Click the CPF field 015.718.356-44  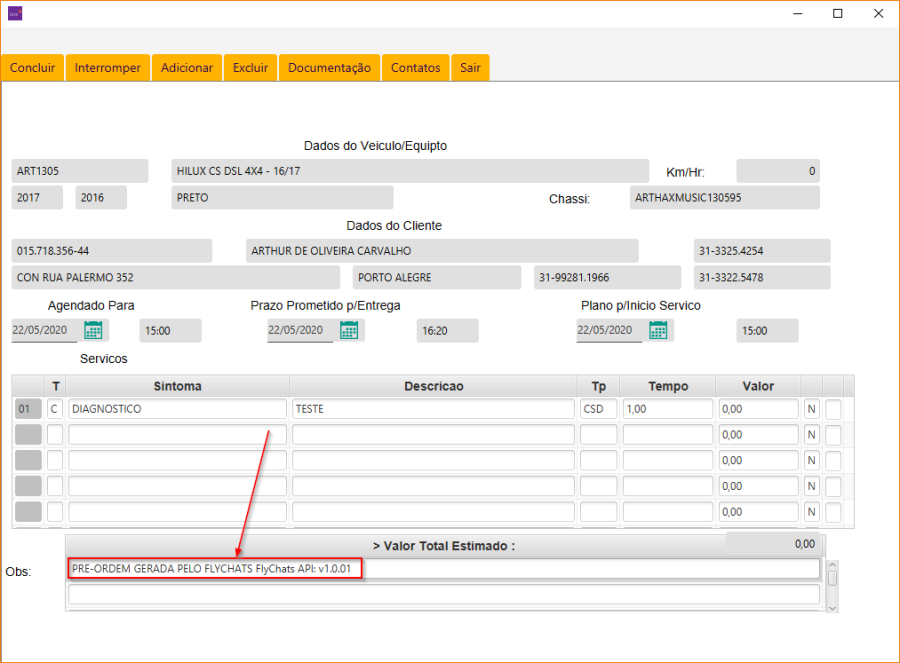[x=111, y=251]
